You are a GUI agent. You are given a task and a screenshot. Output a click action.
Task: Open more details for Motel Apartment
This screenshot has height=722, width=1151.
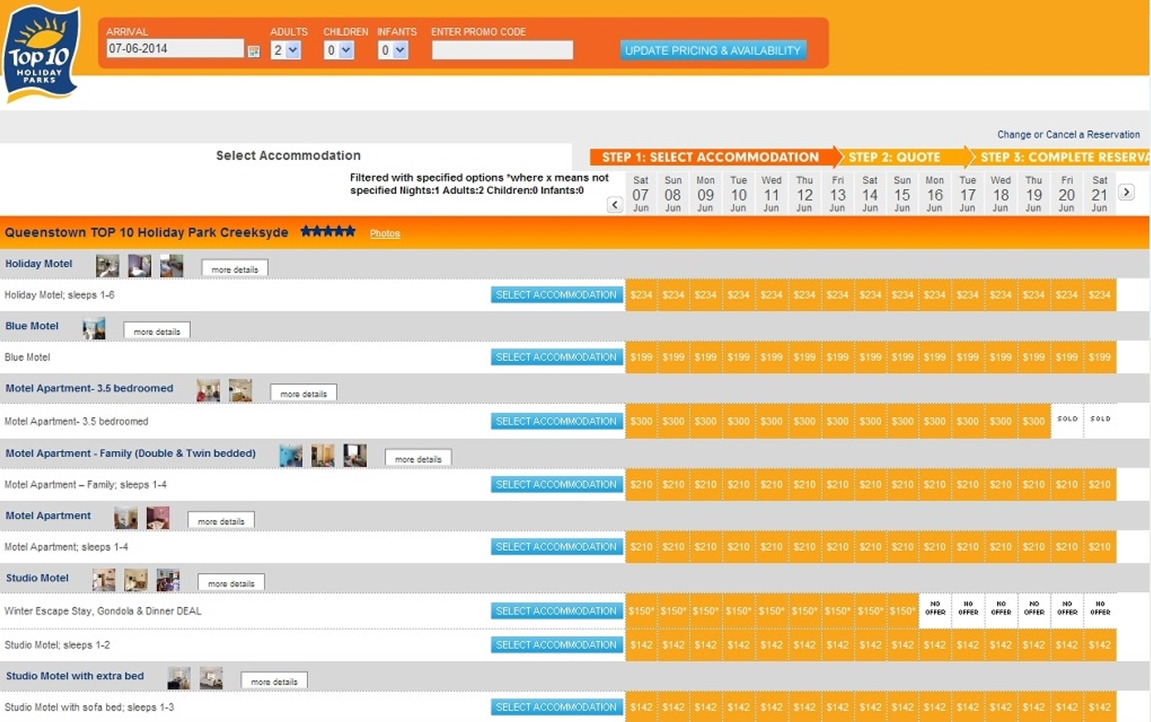(221, 521)
